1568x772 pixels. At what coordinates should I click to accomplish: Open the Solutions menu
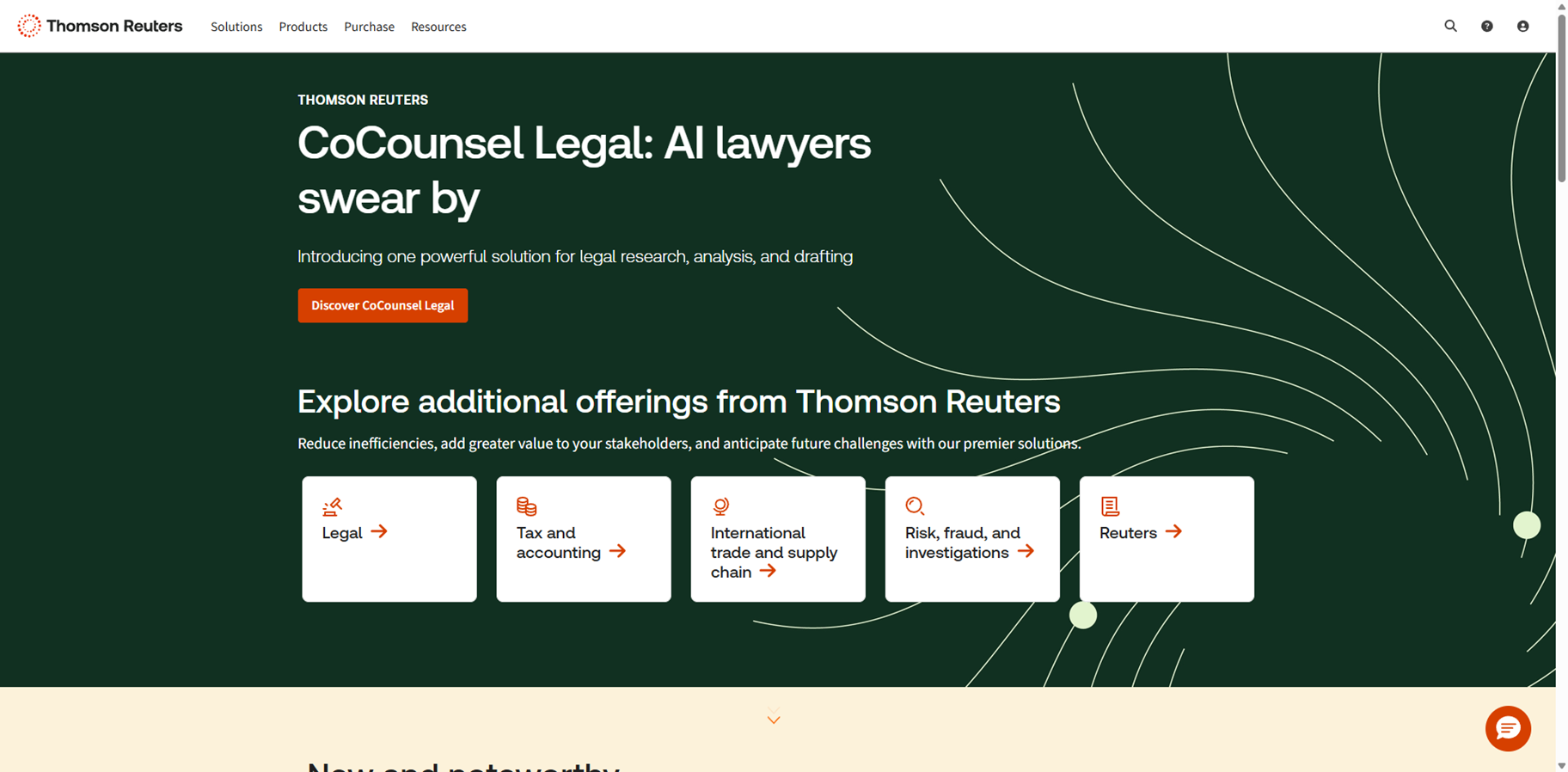236,27
